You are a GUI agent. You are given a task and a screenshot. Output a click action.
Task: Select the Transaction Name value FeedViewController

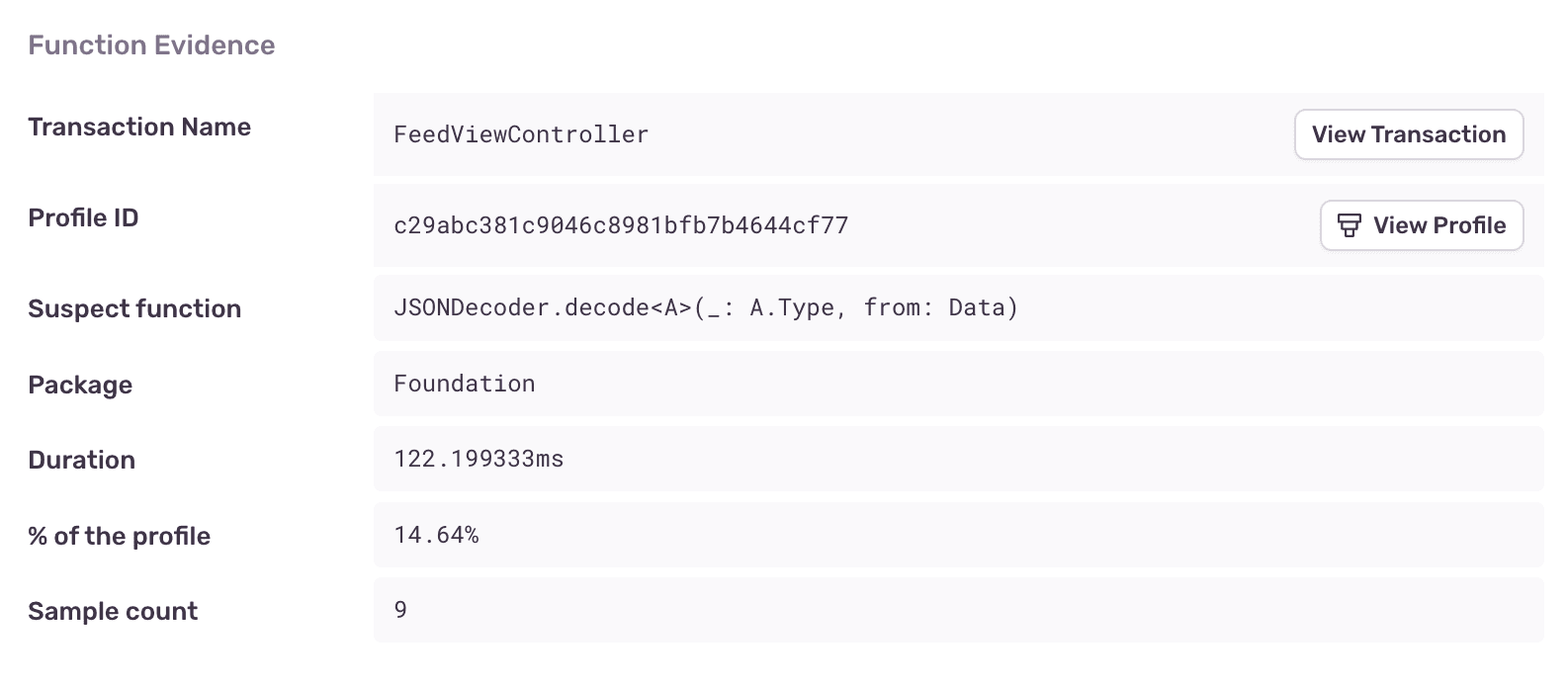(521, 134)
